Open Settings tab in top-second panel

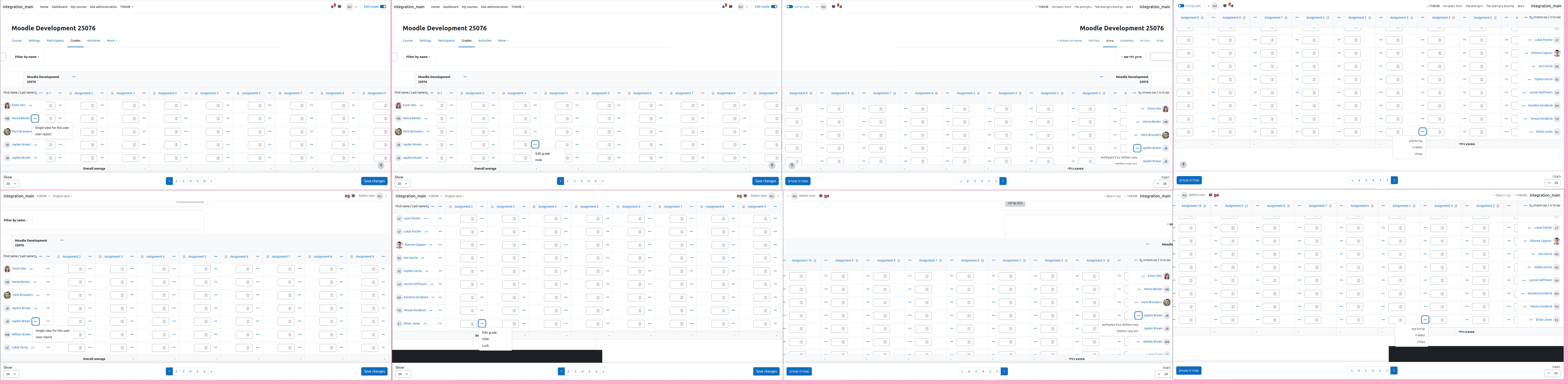tap(426, 41)
